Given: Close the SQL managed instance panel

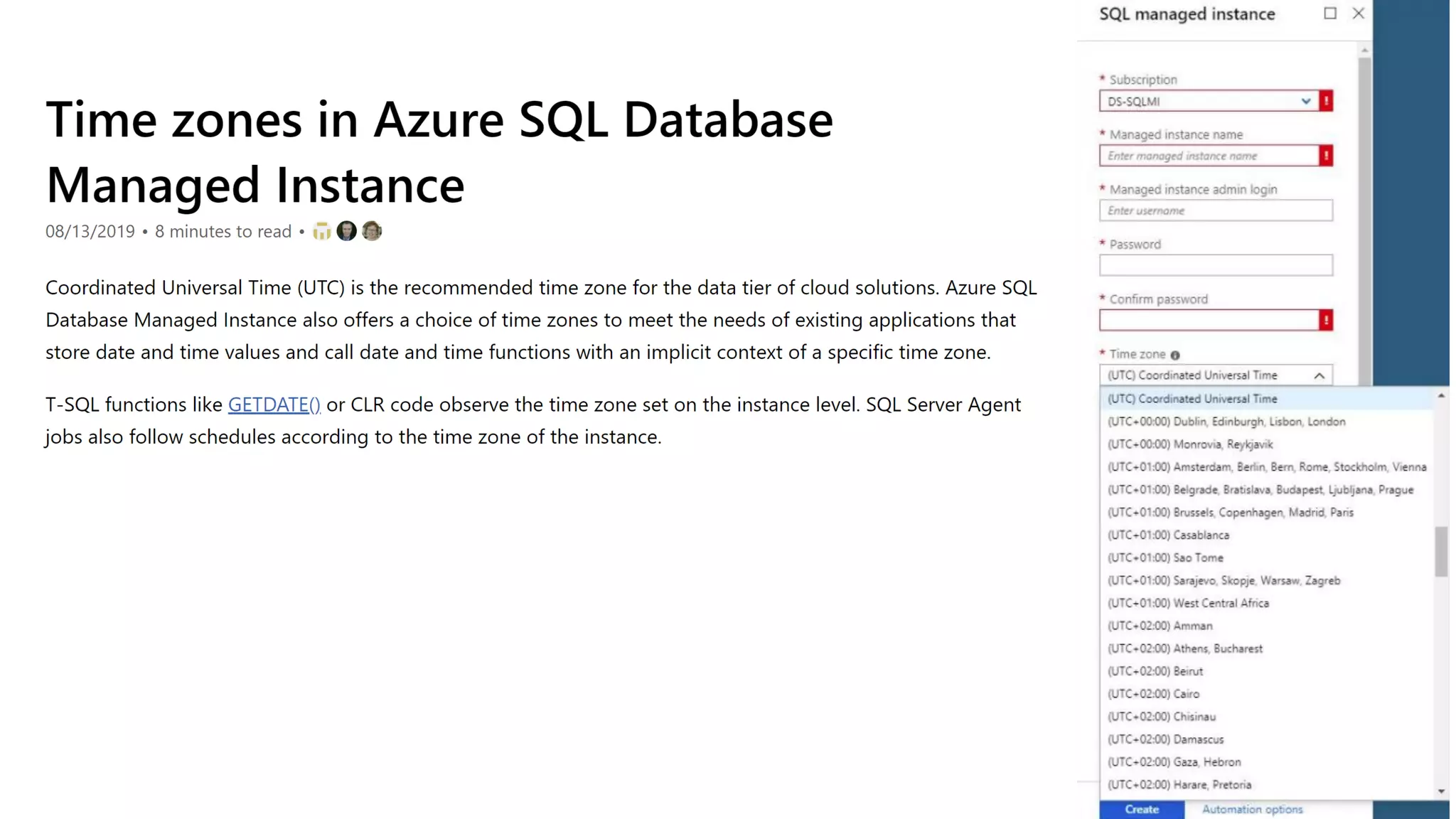Looking at the screenshot, I should coord(1359,14).
